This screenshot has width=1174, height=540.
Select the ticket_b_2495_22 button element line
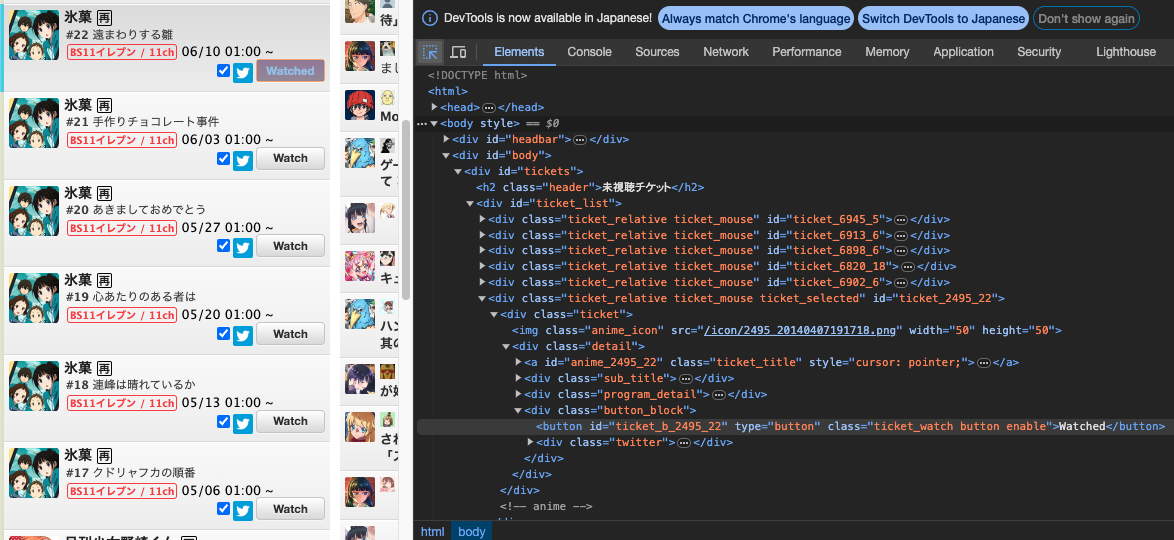795,426
